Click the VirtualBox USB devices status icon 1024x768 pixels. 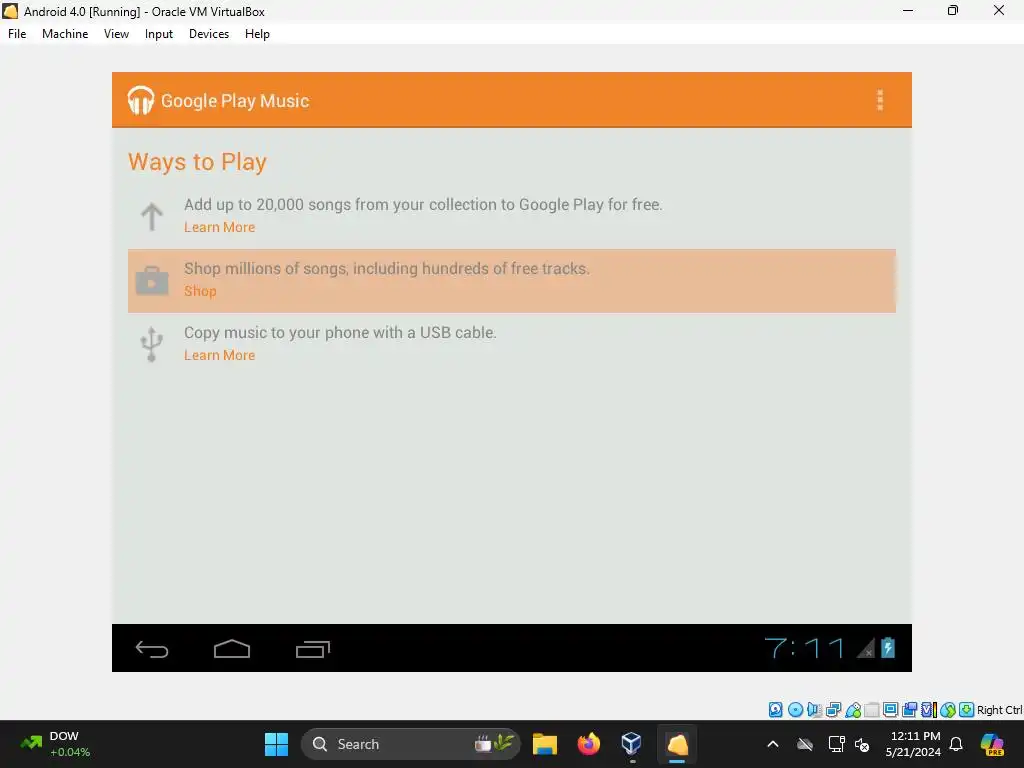[853, 710]
